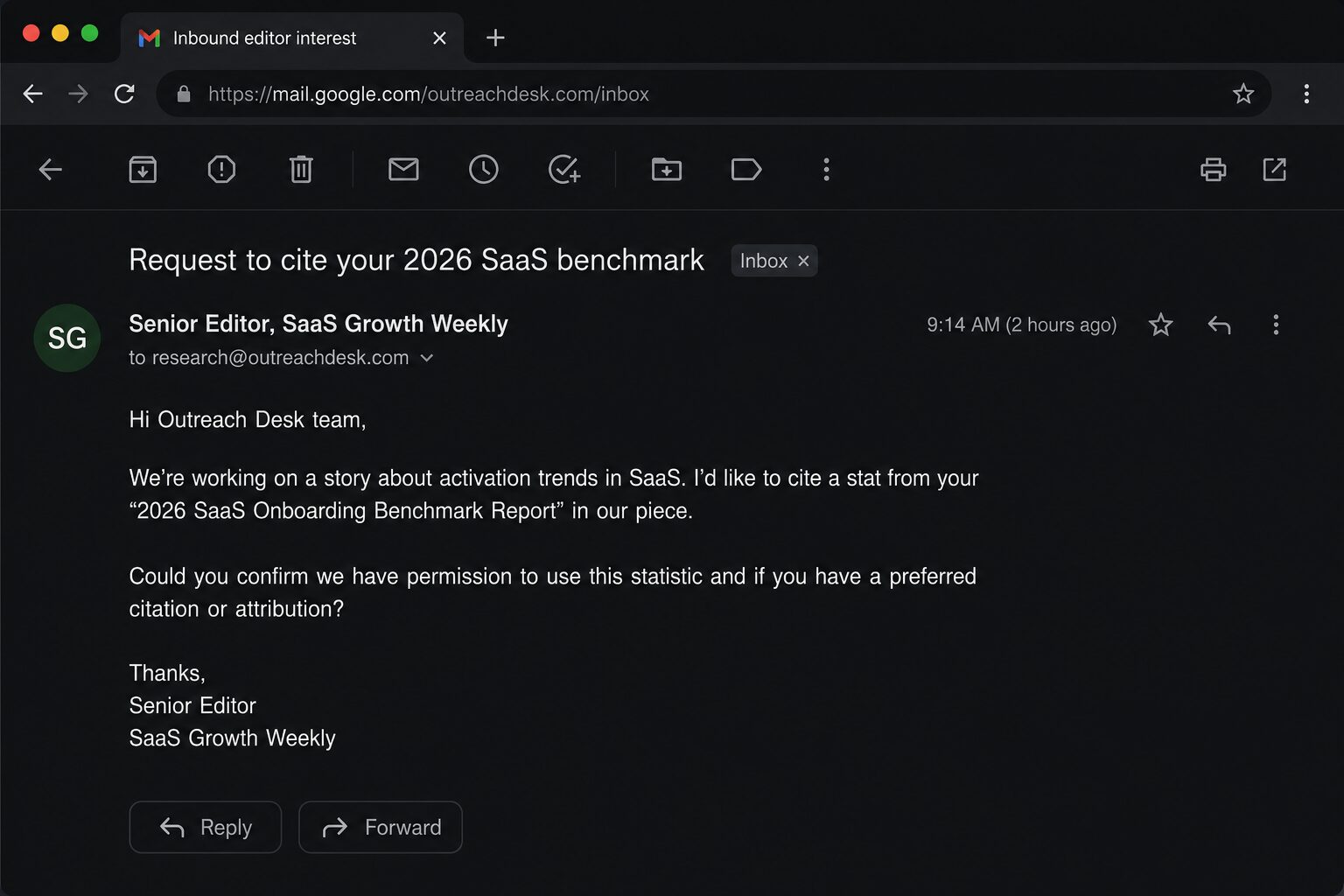
Task: Click the subject Request to cite your 2026 SaaS benchmark
Action: [416, 260]
